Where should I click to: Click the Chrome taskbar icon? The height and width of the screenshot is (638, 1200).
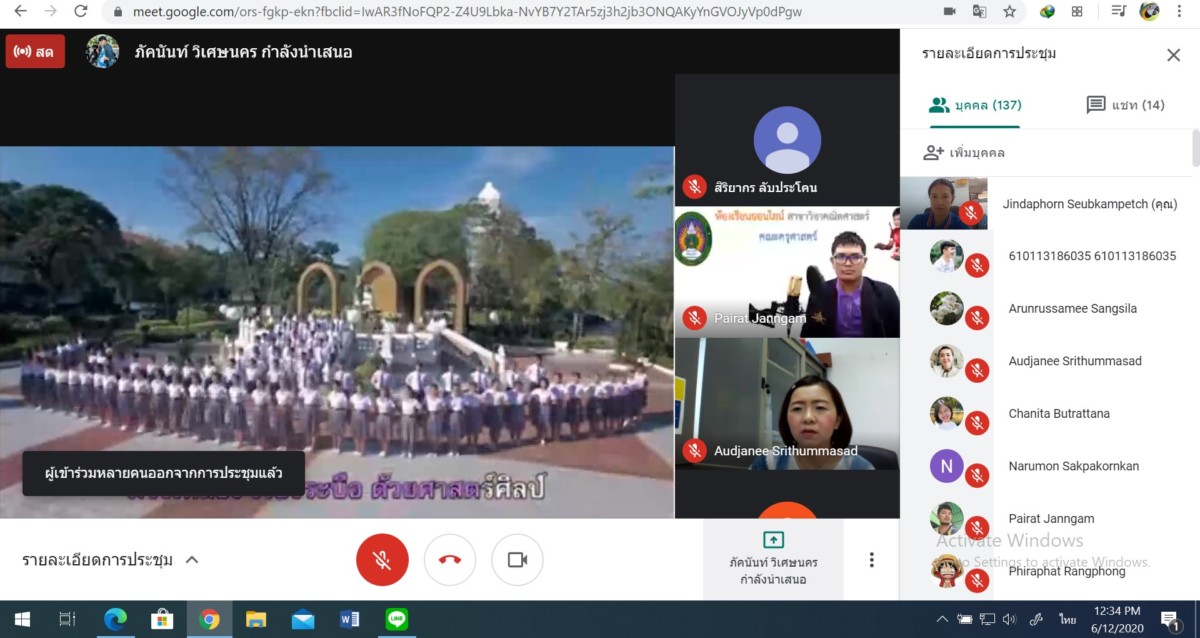pyautogui.click(x=209, y=619)
